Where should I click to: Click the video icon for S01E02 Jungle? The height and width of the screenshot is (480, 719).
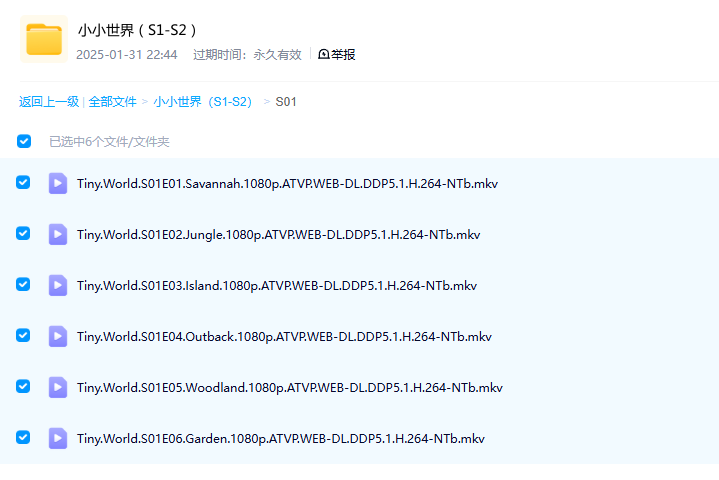[x=58, y=234]
